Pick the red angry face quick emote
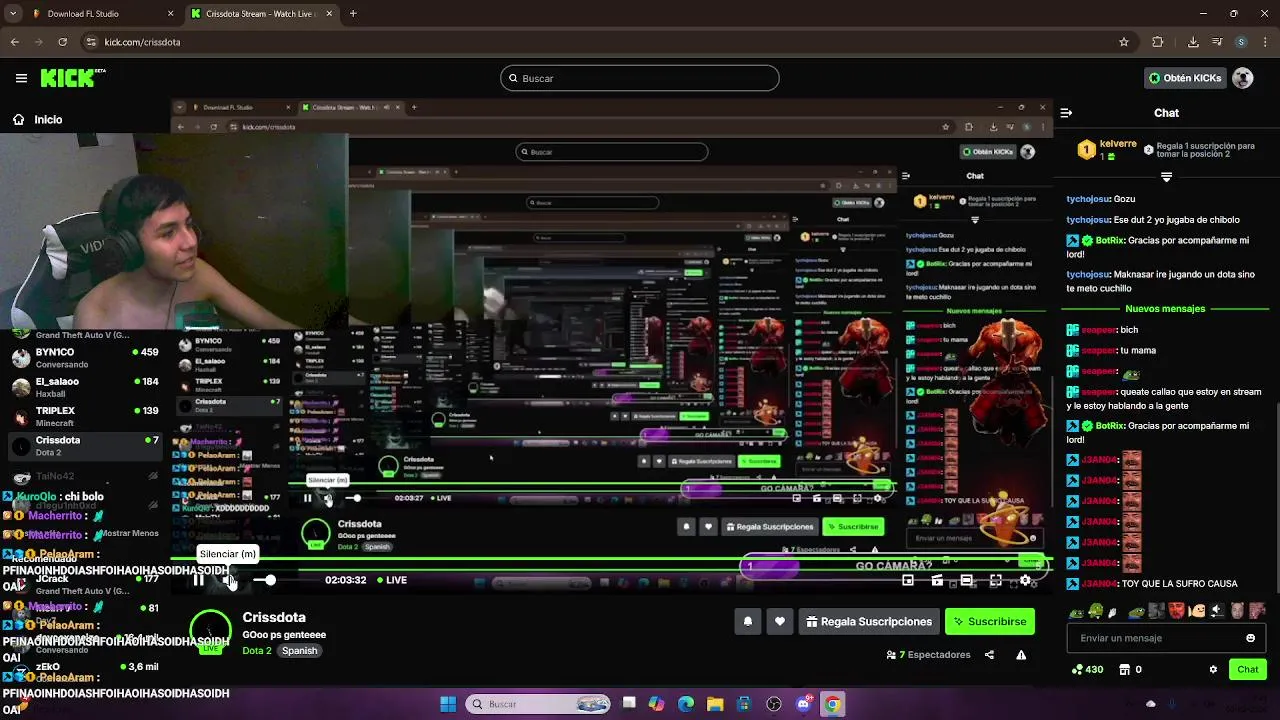The height and width of the screenshot is (720, 1280). point(1177,611)
